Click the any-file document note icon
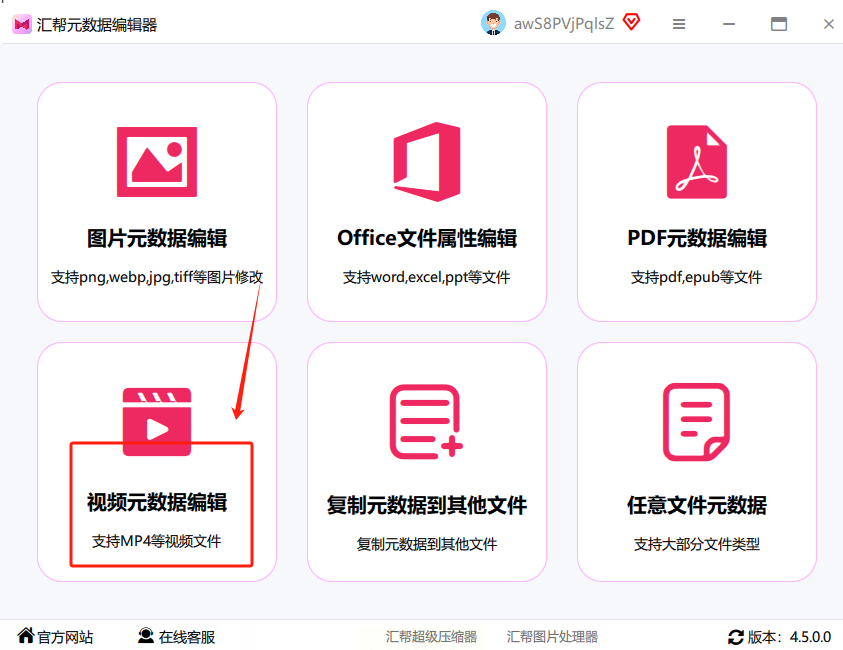This screenshot has width=843, height=650. click(697, 422)
